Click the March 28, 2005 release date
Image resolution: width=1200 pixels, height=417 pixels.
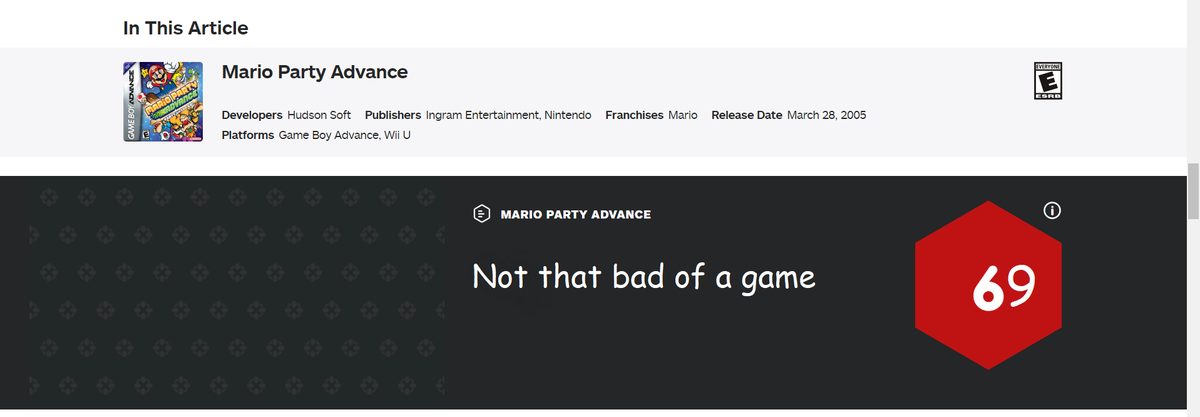coord(827,115)
